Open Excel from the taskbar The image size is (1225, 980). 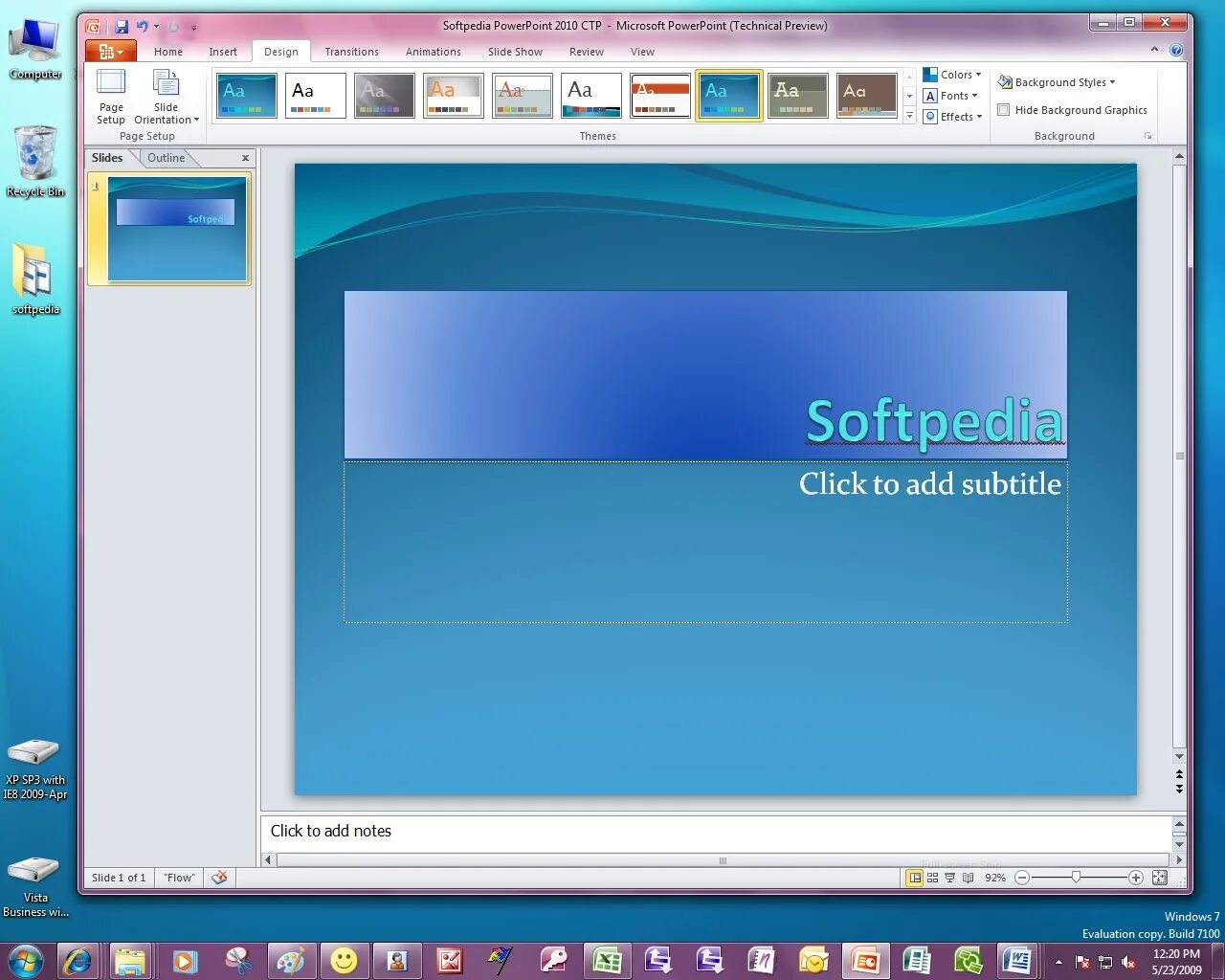click(607, 960)
